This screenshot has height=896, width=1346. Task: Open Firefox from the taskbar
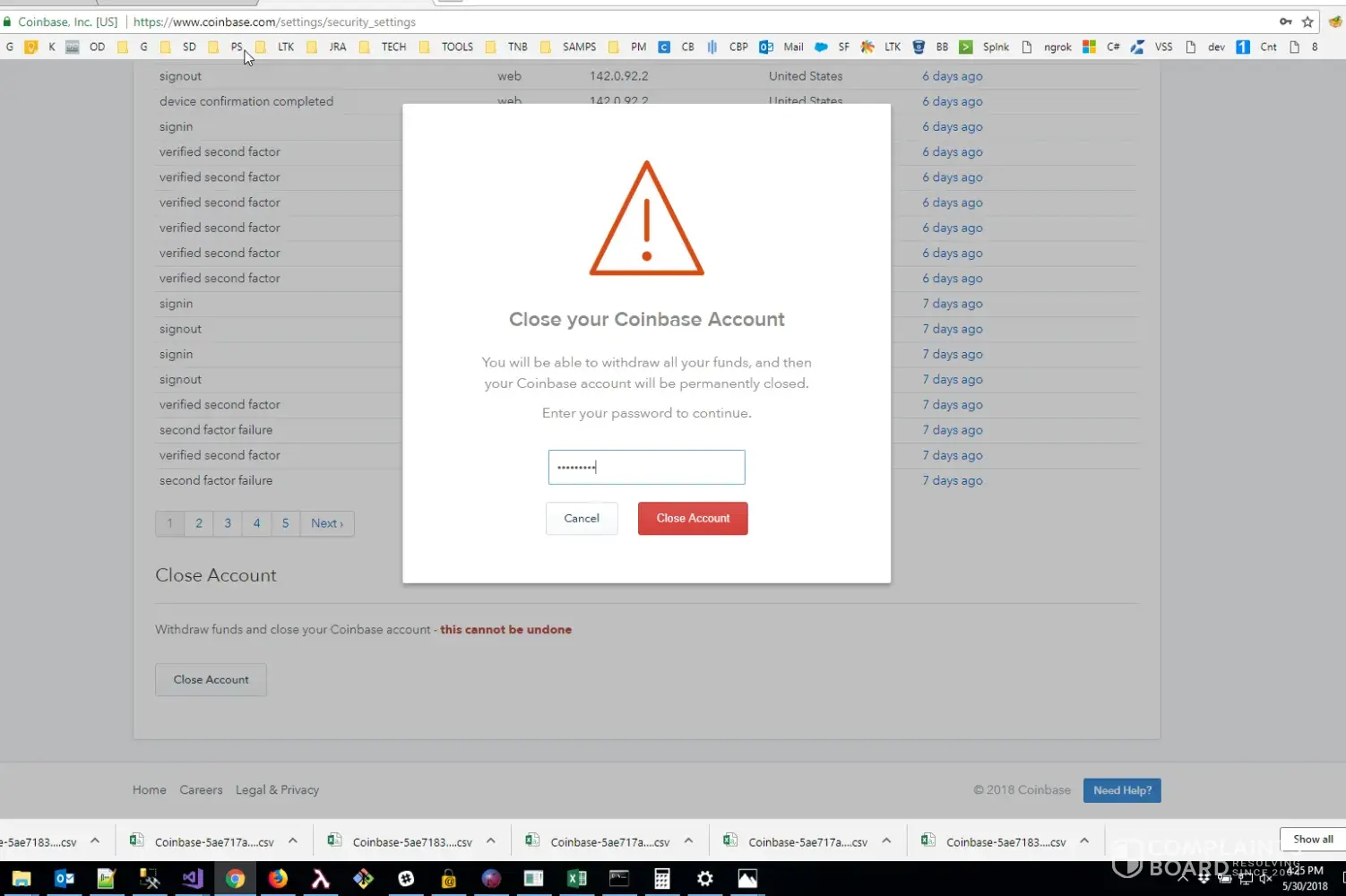pos(278,879)
